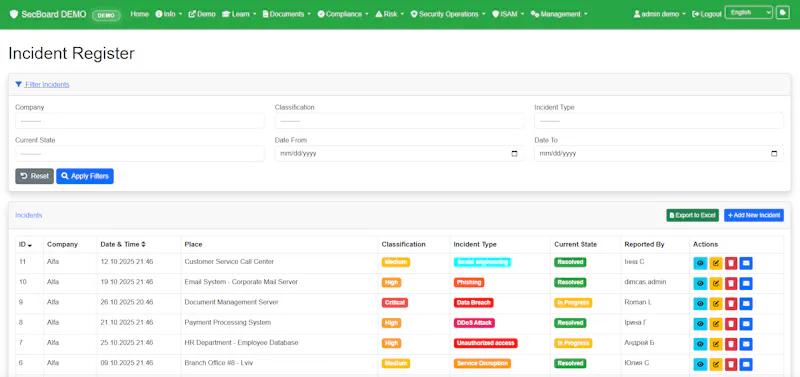Open the English language selector
Image resolution: width=800 pixels, height=377 pixels.
pos(748,13)
